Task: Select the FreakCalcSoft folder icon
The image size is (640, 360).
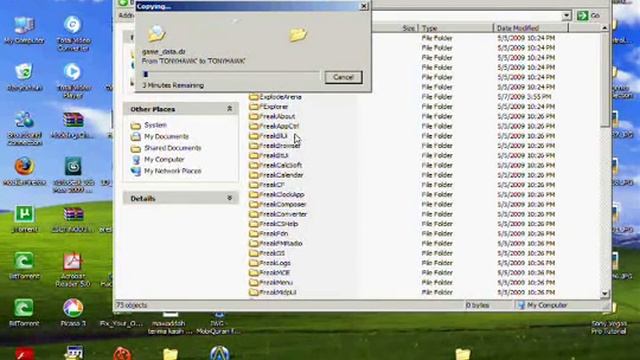Action: (254, 165)
